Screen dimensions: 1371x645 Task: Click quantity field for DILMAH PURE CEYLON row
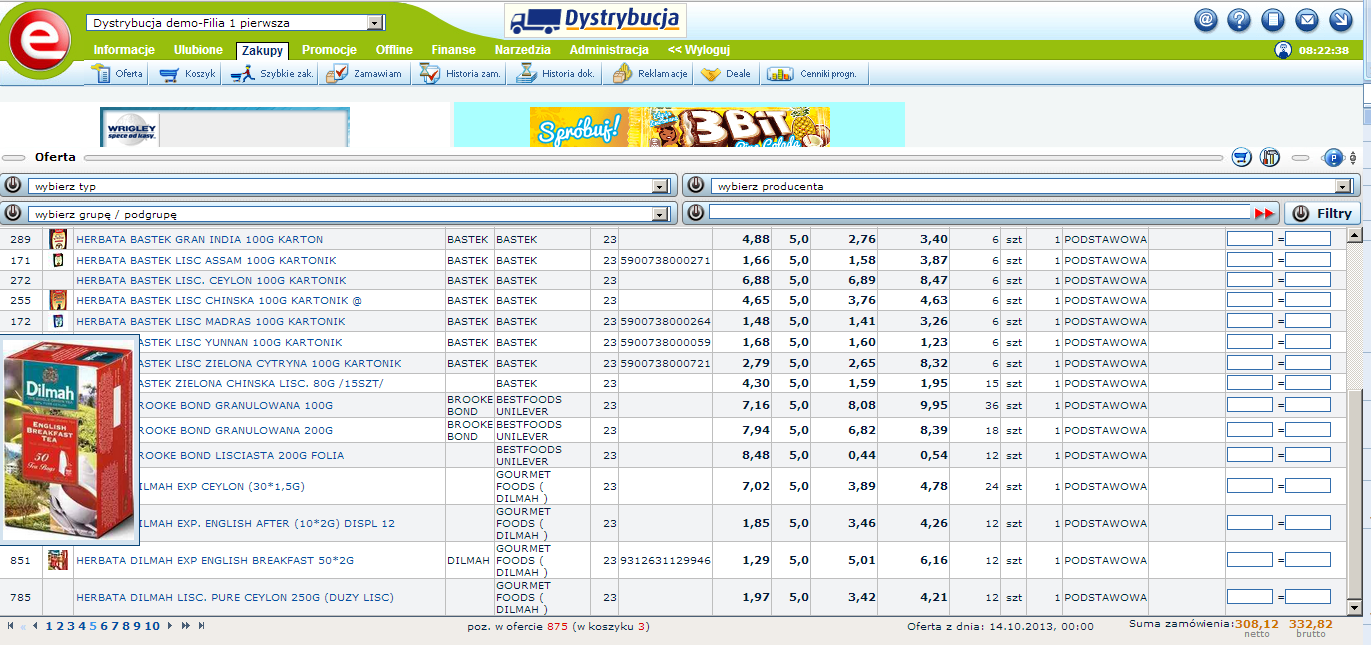tap(1250, 597)
